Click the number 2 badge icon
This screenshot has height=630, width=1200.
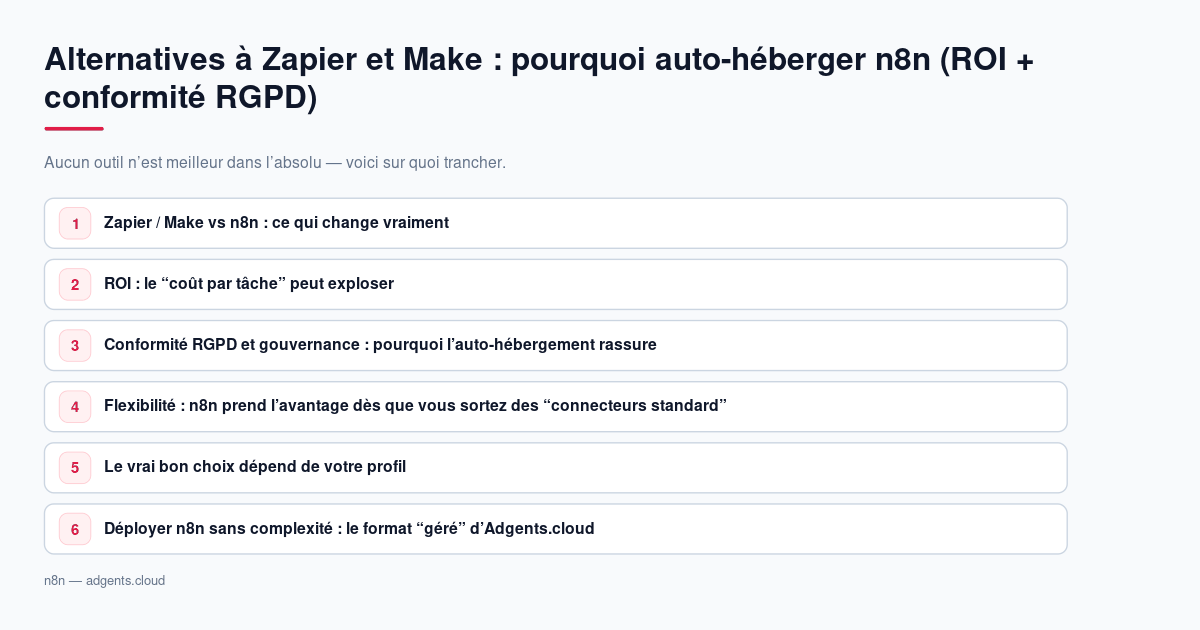tap(75, 284)
